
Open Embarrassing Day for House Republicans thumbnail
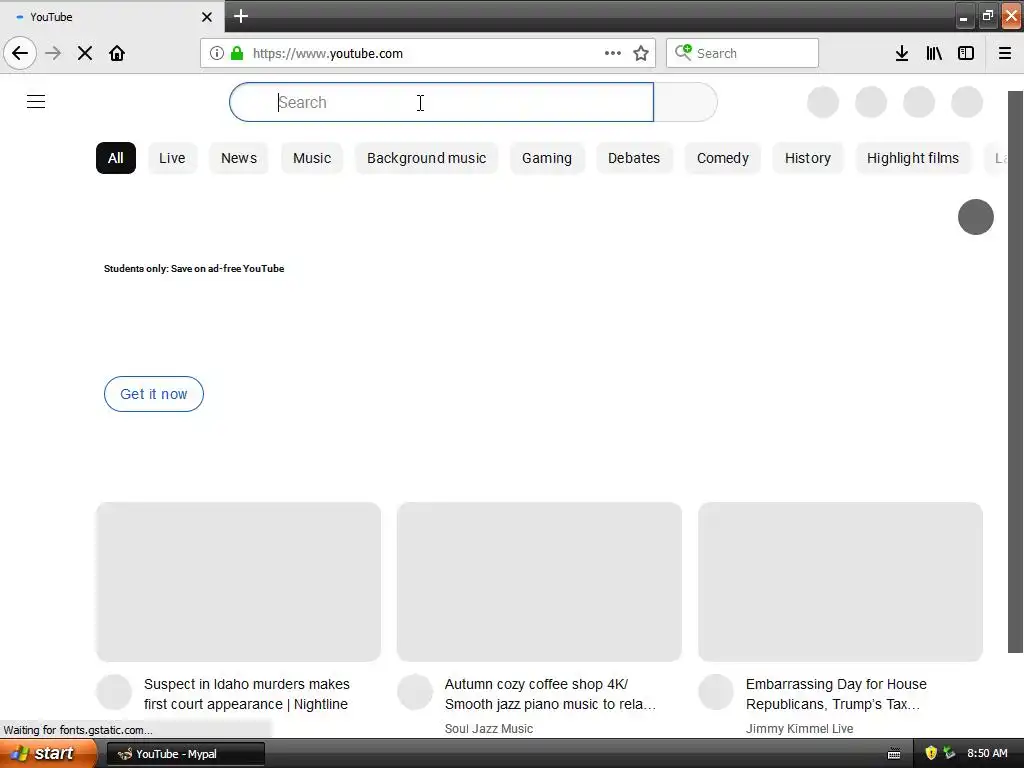point(840,582)
